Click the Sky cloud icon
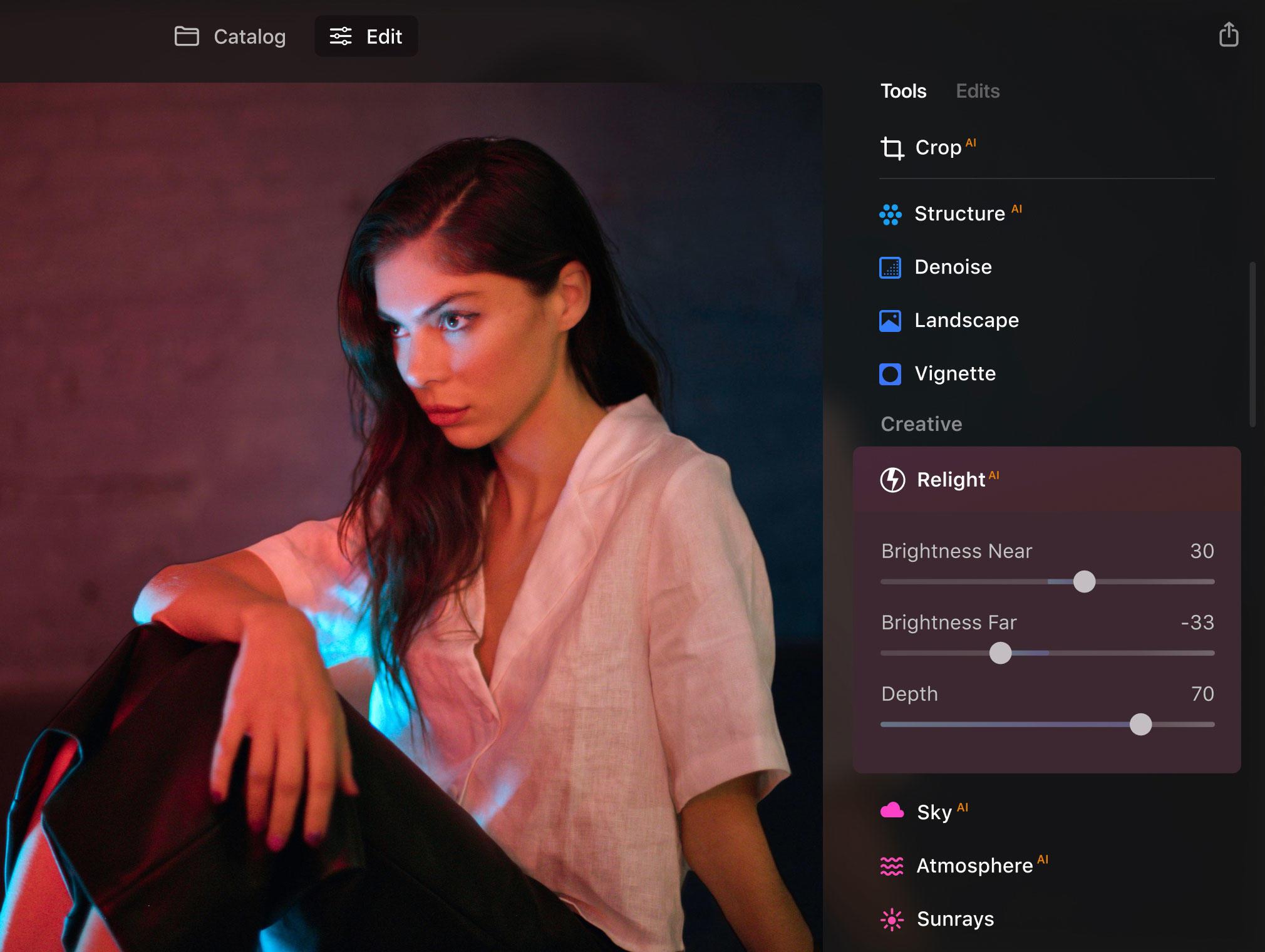This screenshot has width=1265, height=952. pyautogui.click(x=892, y=812)
